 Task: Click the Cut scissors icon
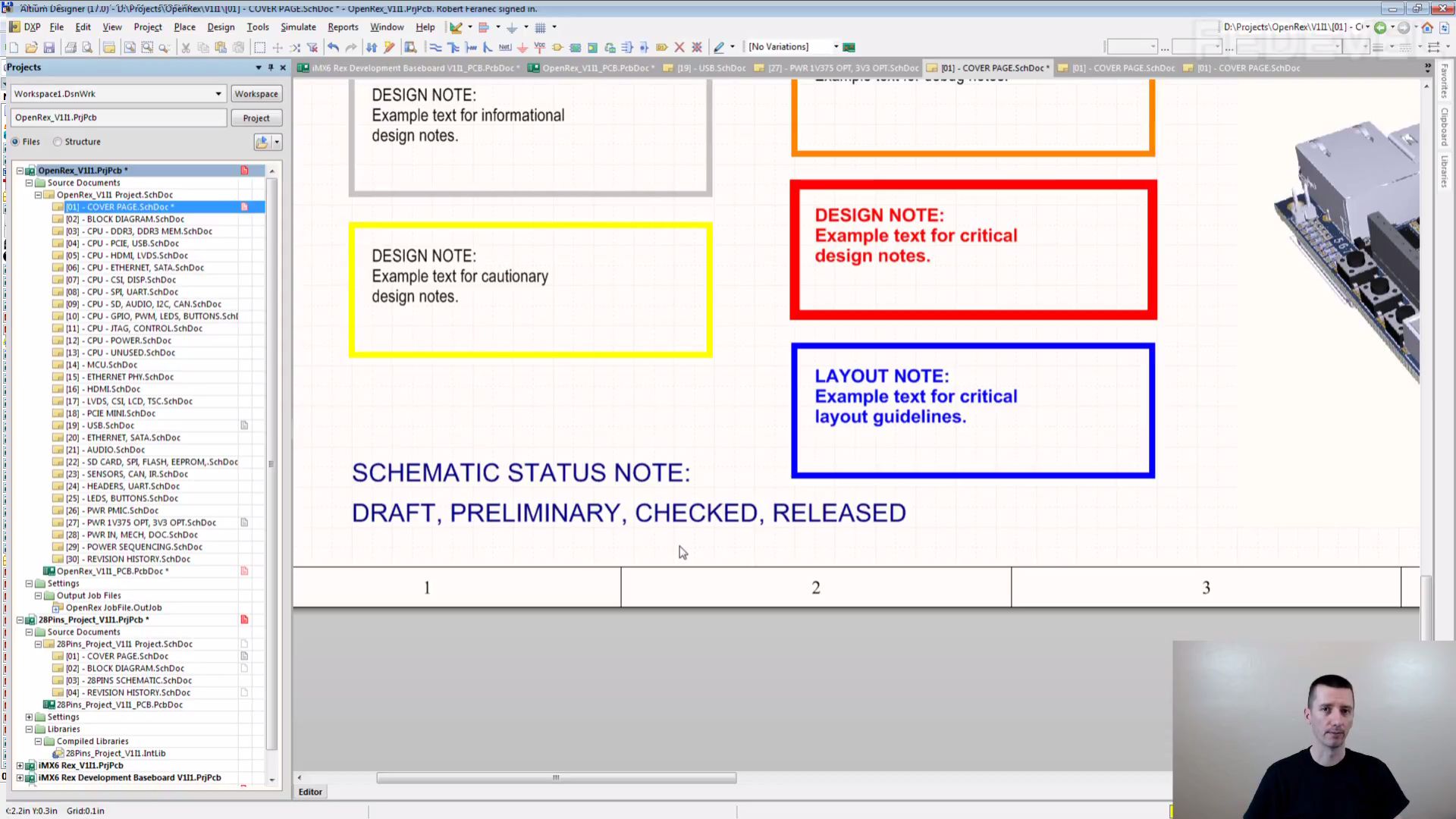(x=185, y=48)
